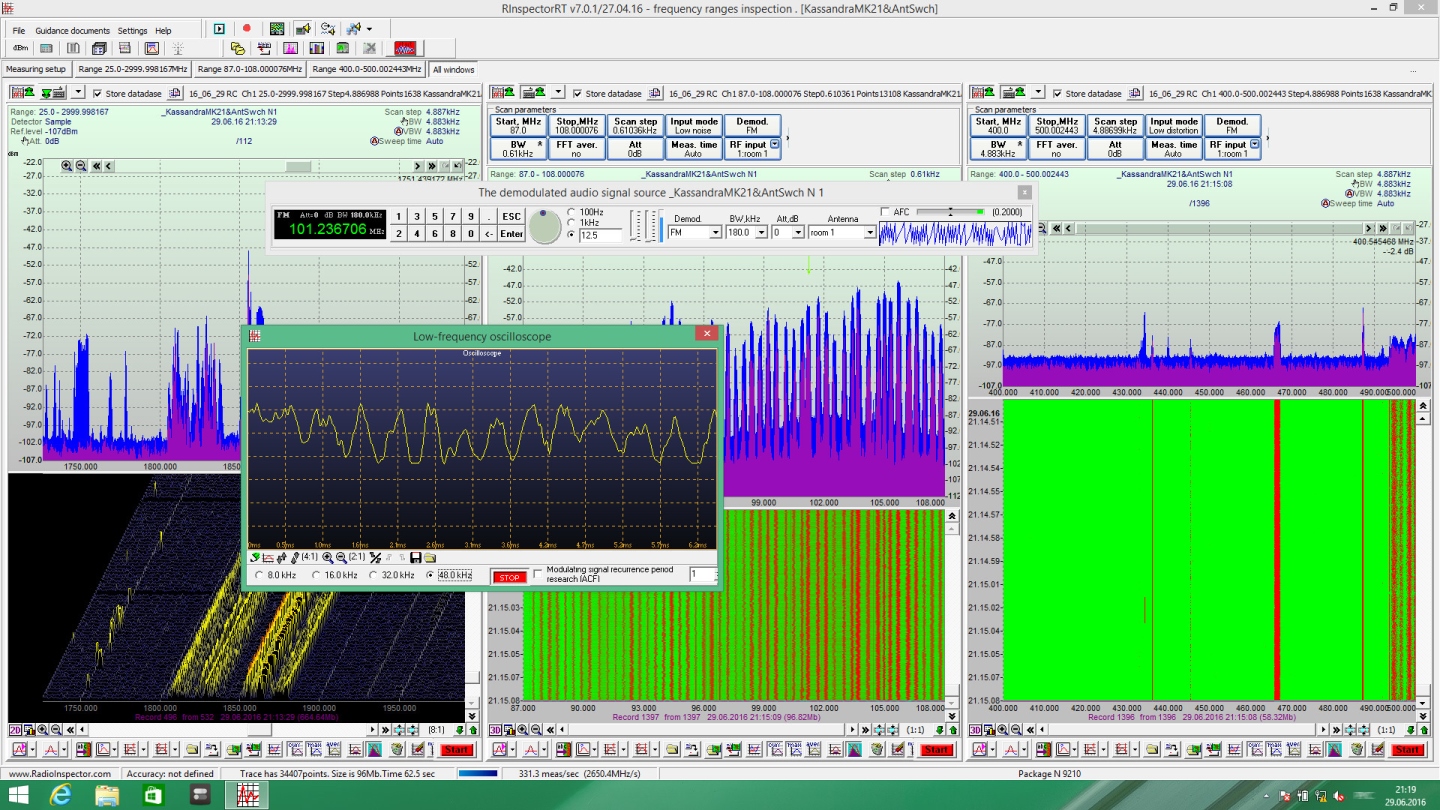Image resolution: width=1440 pixels, height=810 pixels.
Task: Open the Demod. FM dropdown in audio panel
Action: pyautogui.click(x=715, y=233)
